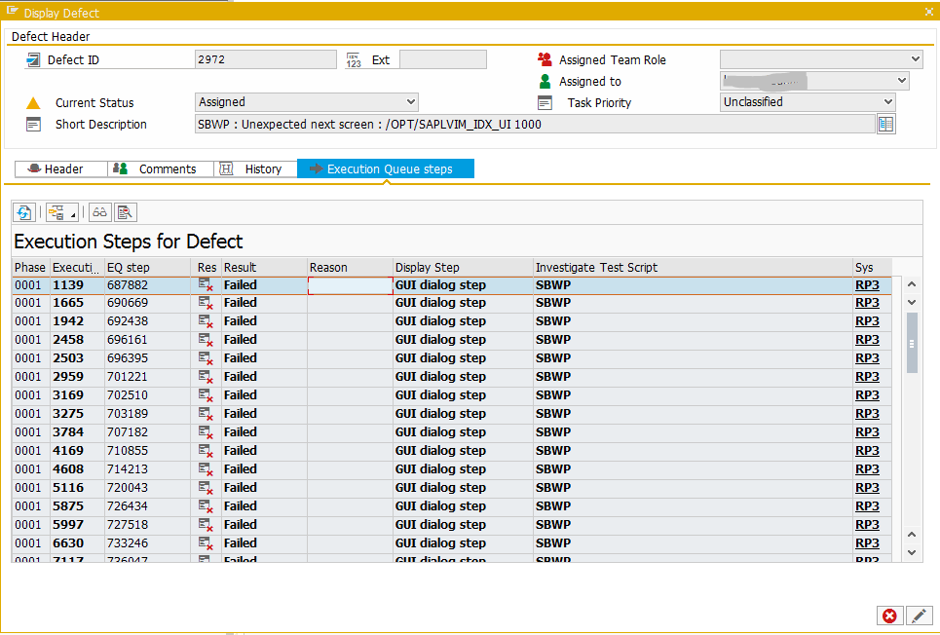Click the RP3 link for execution 3275

(867, 413)
